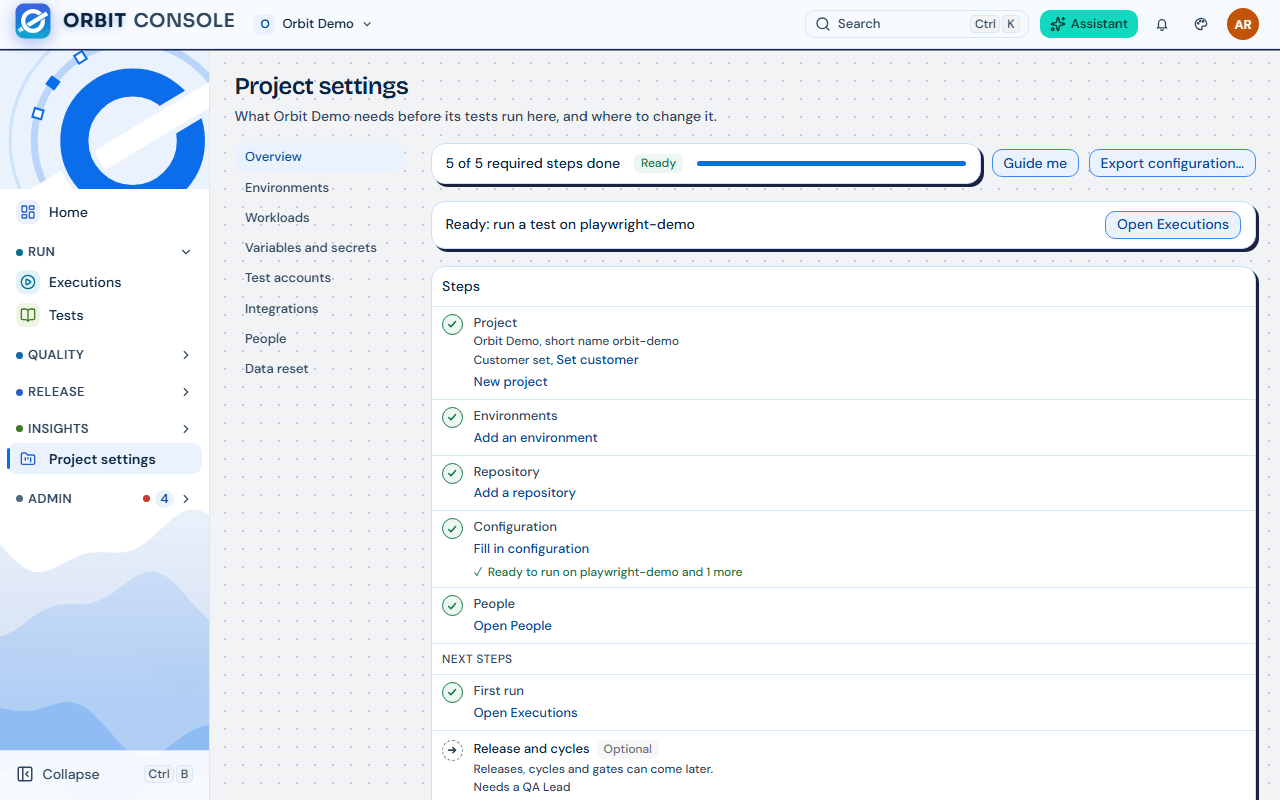Click the Environments step checkmark icon
Viewport: 1280px width, 800px height.
pos(453,417)
